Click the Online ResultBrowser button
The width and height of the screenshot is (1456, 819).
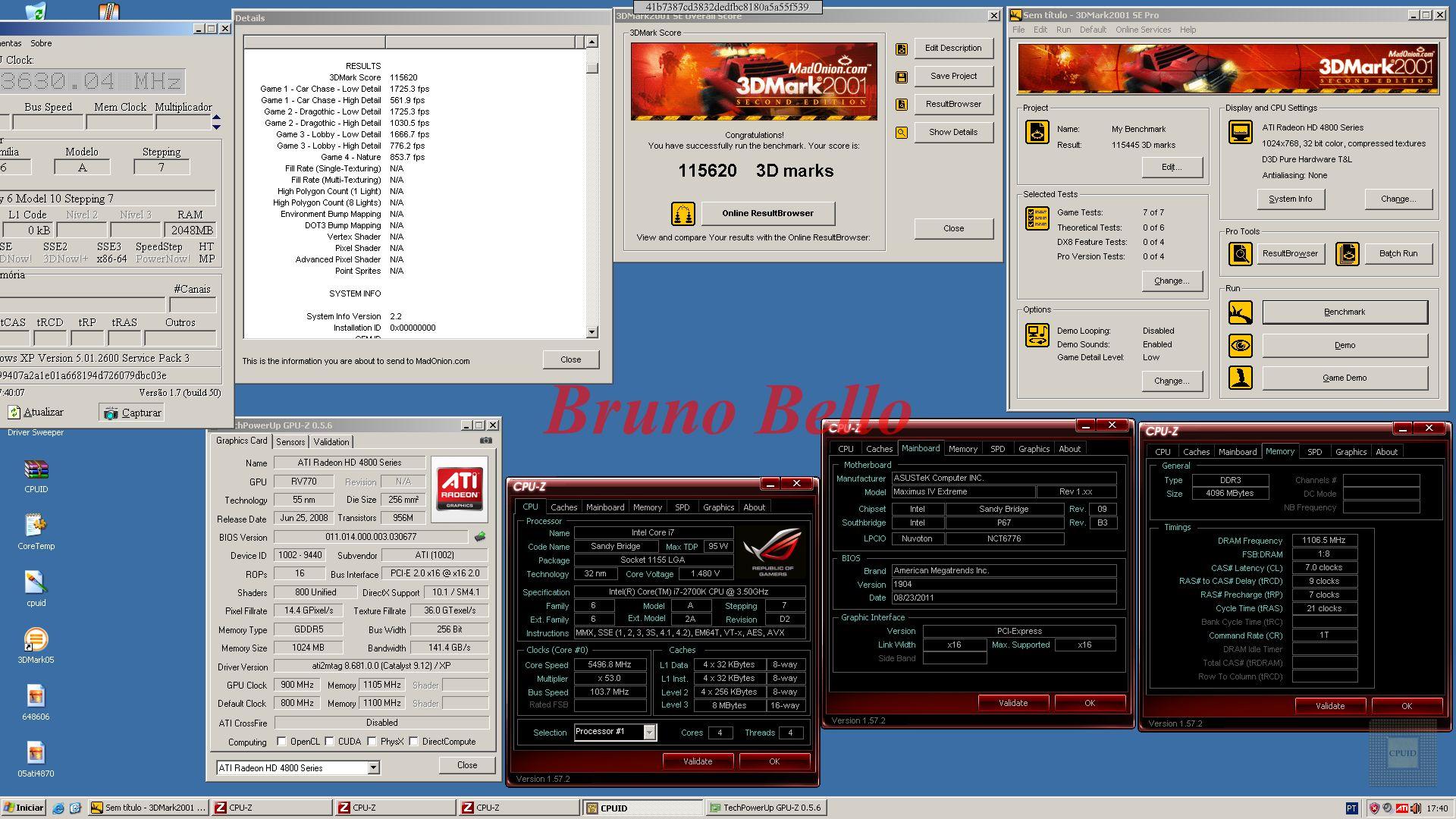[767, 214]
